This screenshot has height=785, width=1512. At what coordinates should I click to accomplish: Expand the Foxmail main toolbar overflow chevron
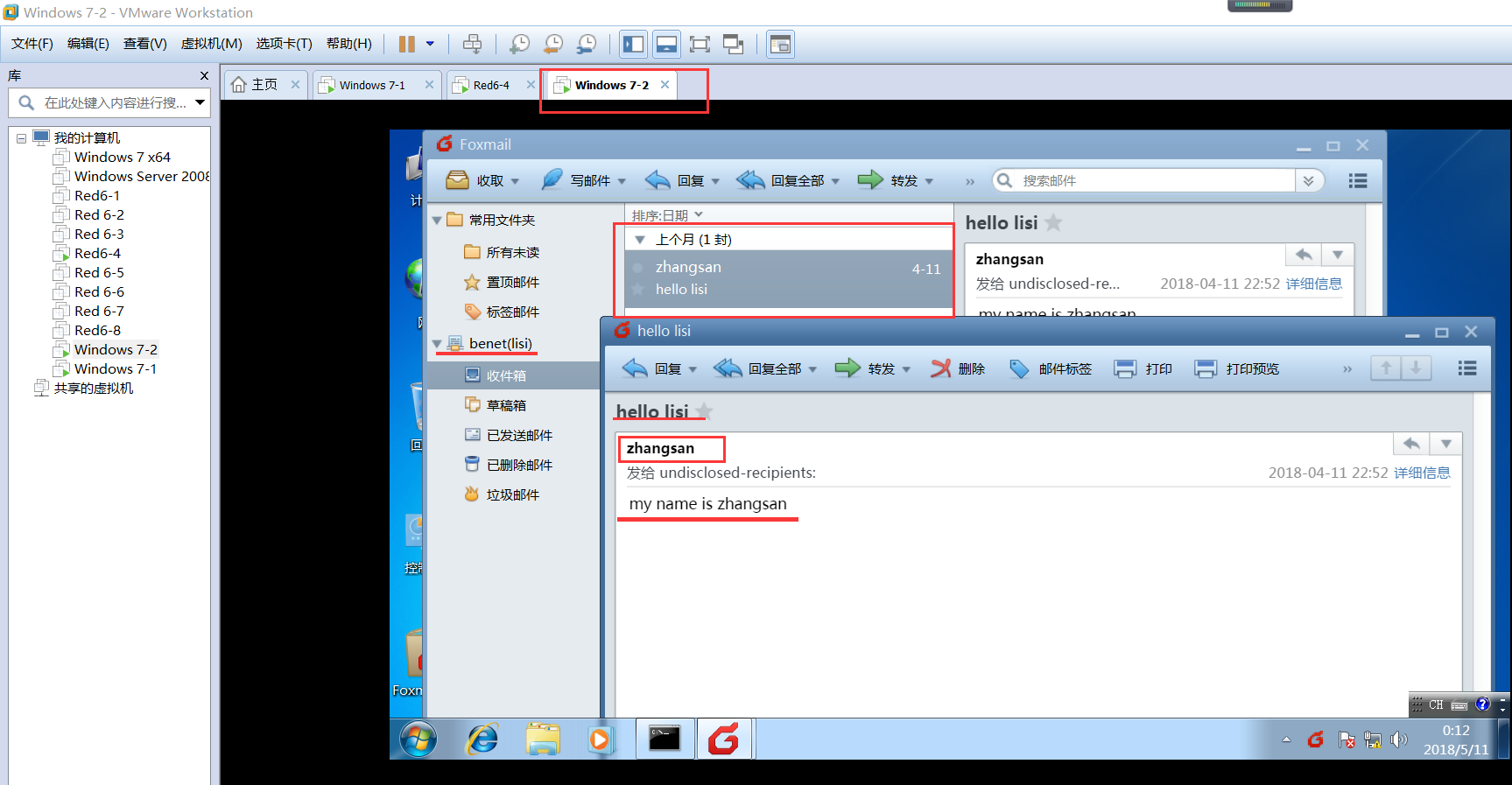pos(970,181)
